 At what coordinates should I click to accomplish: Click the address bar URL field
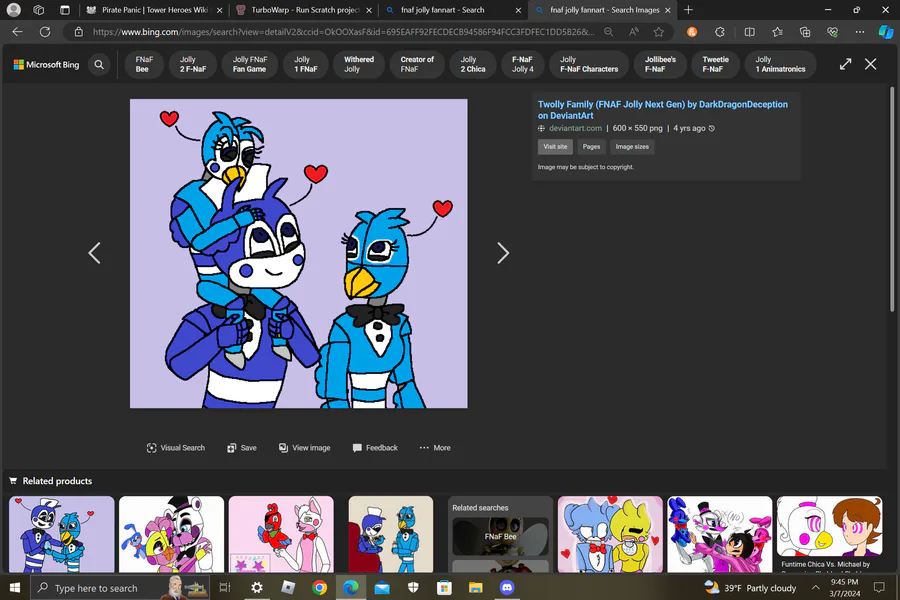(343, 32)
